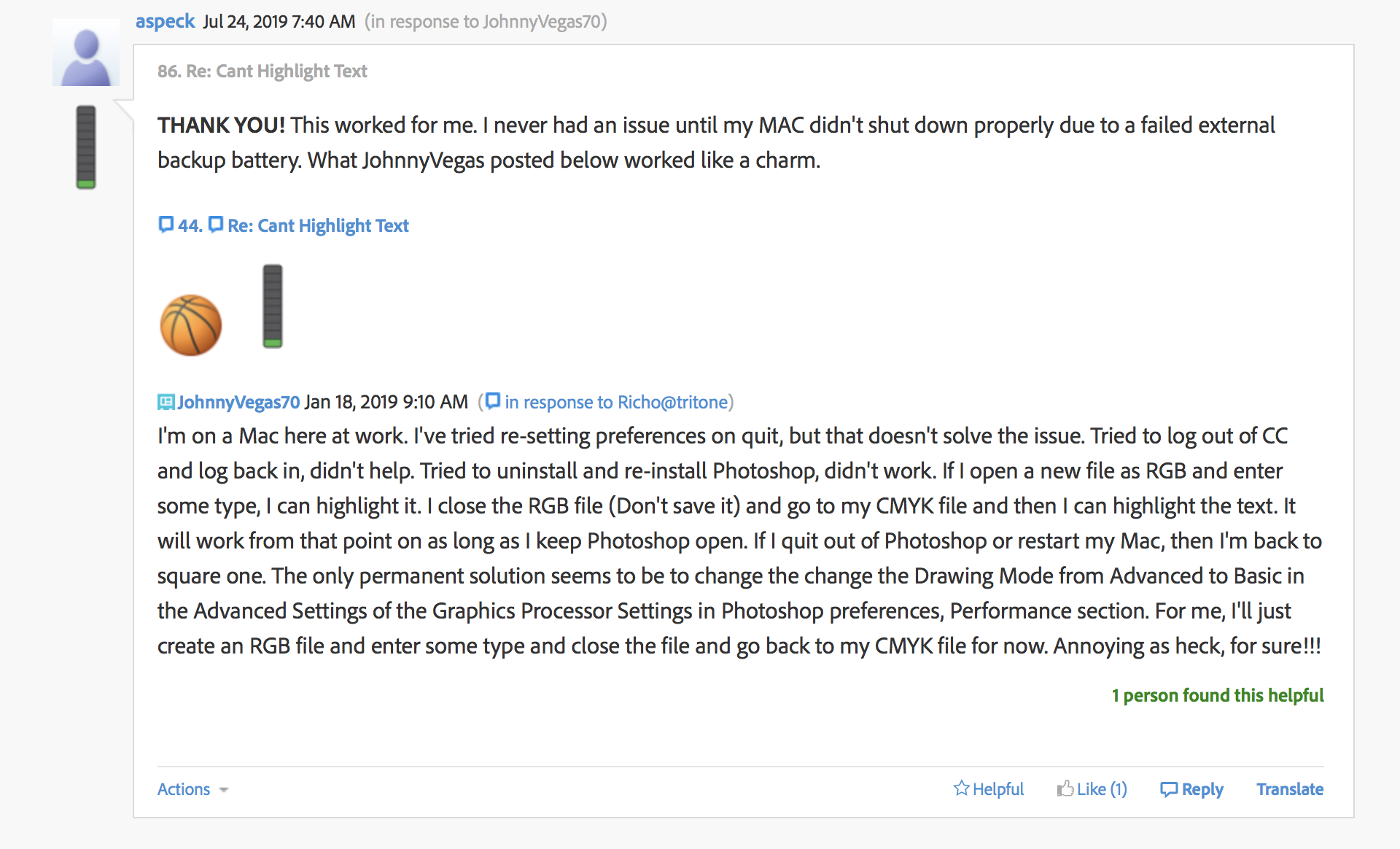Follow the "in response to Richo@tritone" link
Screen dimensions: 1400x849
(616, 402)
